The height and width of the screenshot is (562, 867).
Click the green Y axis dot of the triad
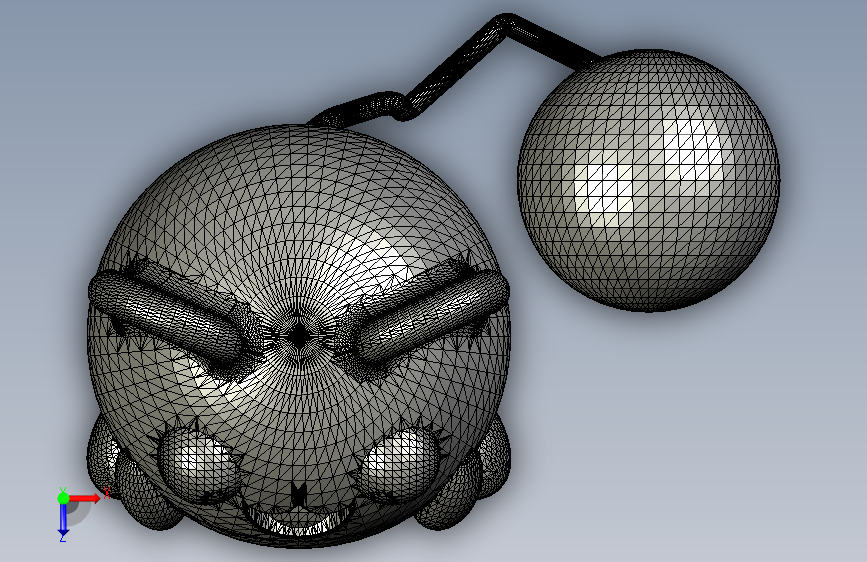click(x=63, y=498)
